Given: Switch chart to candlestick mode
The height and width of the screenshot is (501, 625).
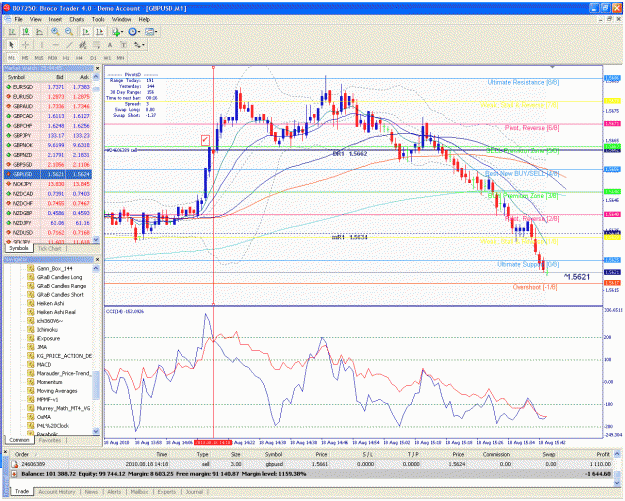Looking at the screenshot, I should [x=26, y=31].
